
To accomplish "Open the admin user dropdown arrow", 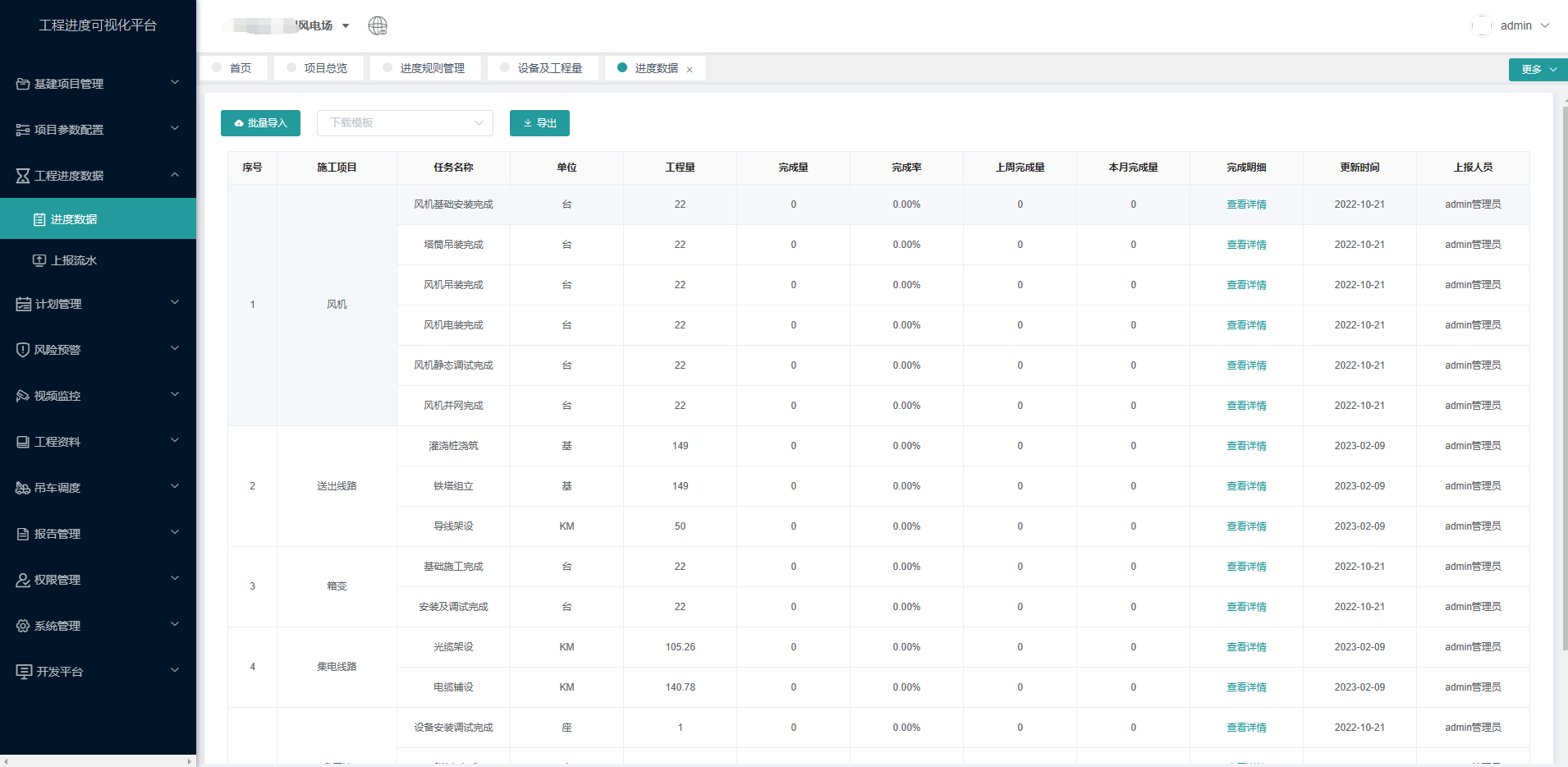I will tap(1545, 25).
